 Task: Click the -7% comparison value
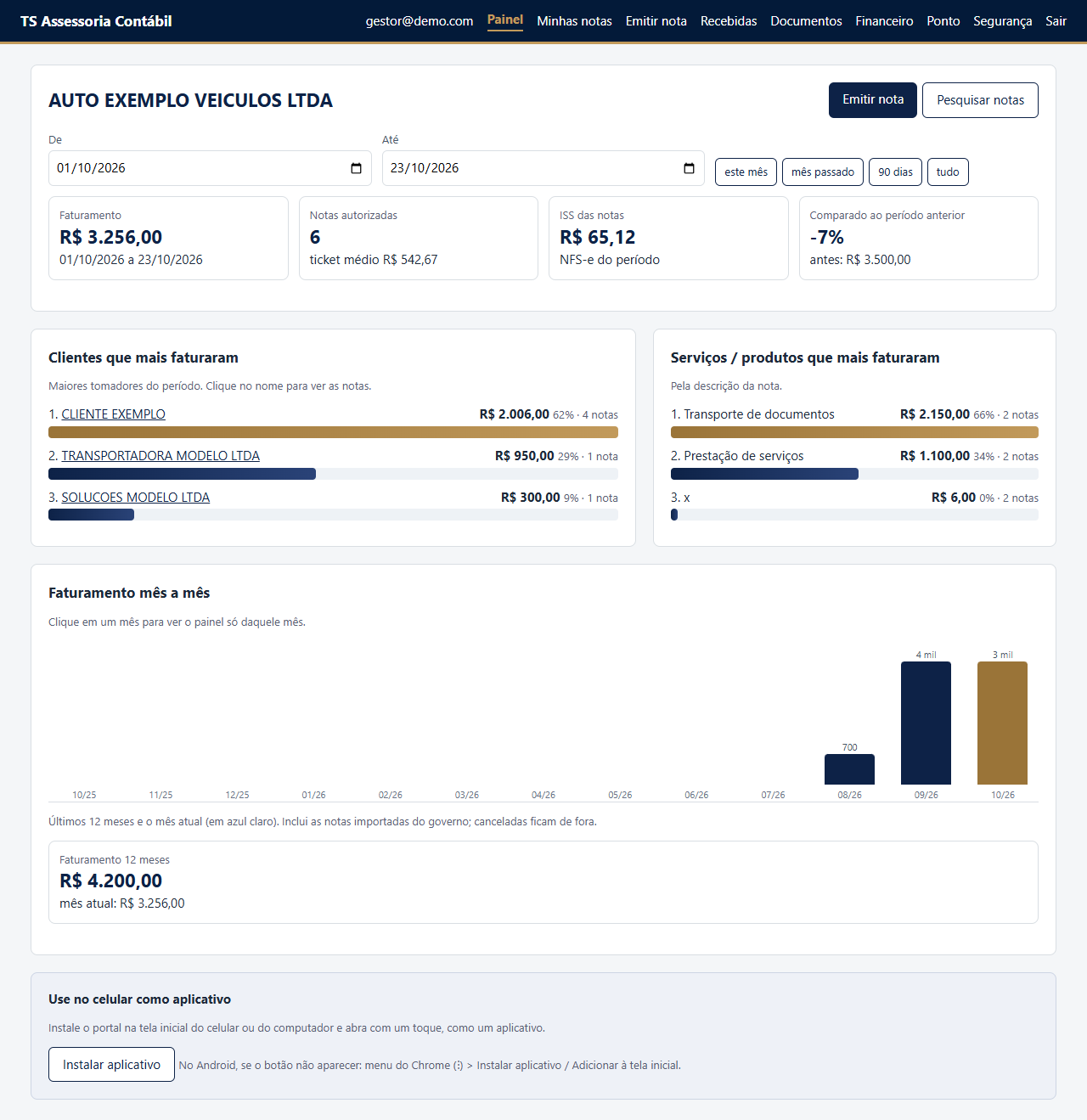[x=826, y=237]
